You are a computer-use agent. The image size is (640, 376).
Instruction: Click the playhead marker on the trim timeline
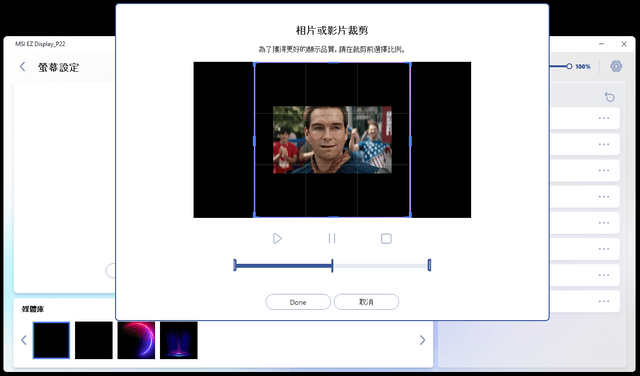tap(332, 265)
